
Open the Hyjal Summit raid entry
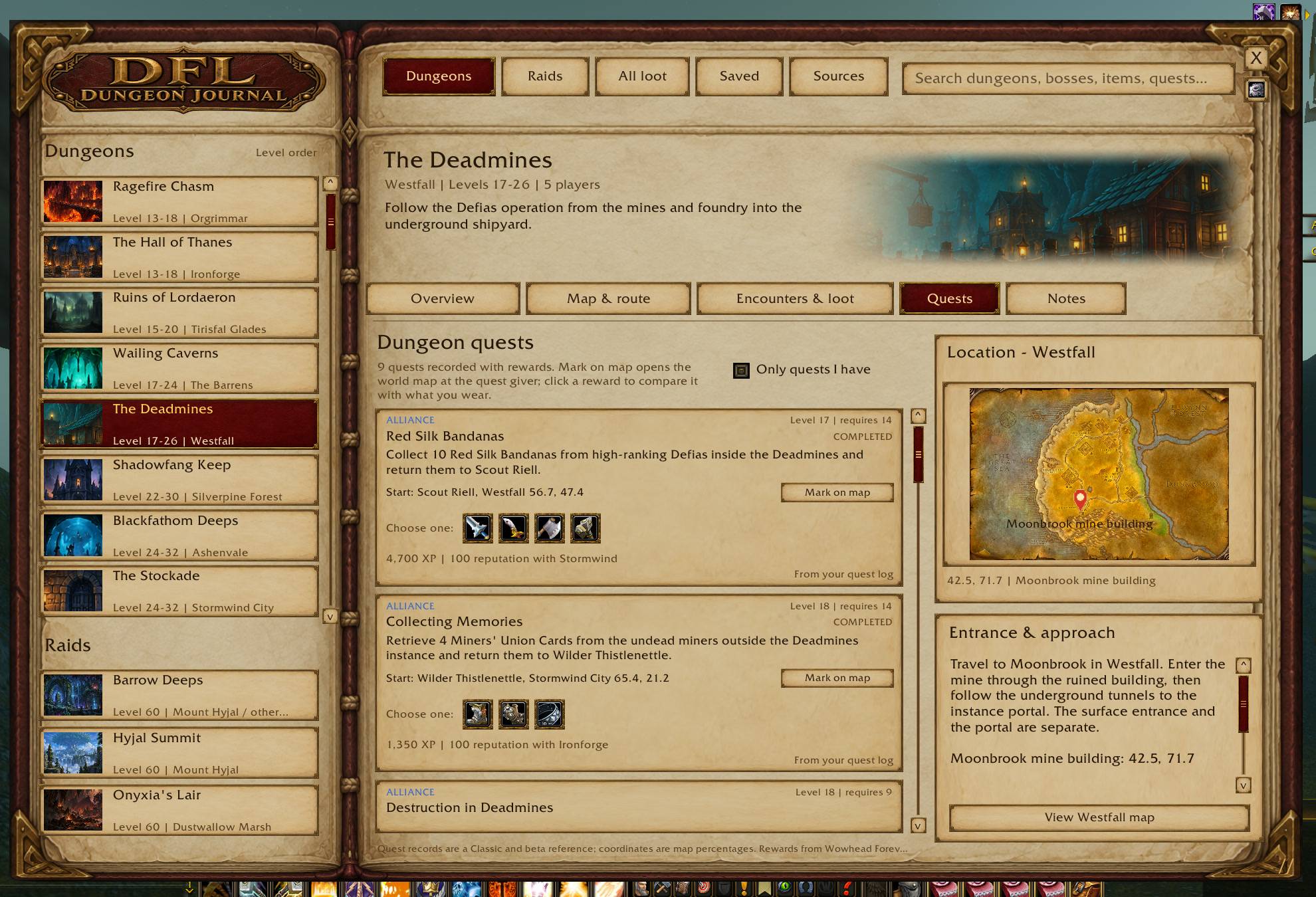pyautogui.click(x=179, y=753)
